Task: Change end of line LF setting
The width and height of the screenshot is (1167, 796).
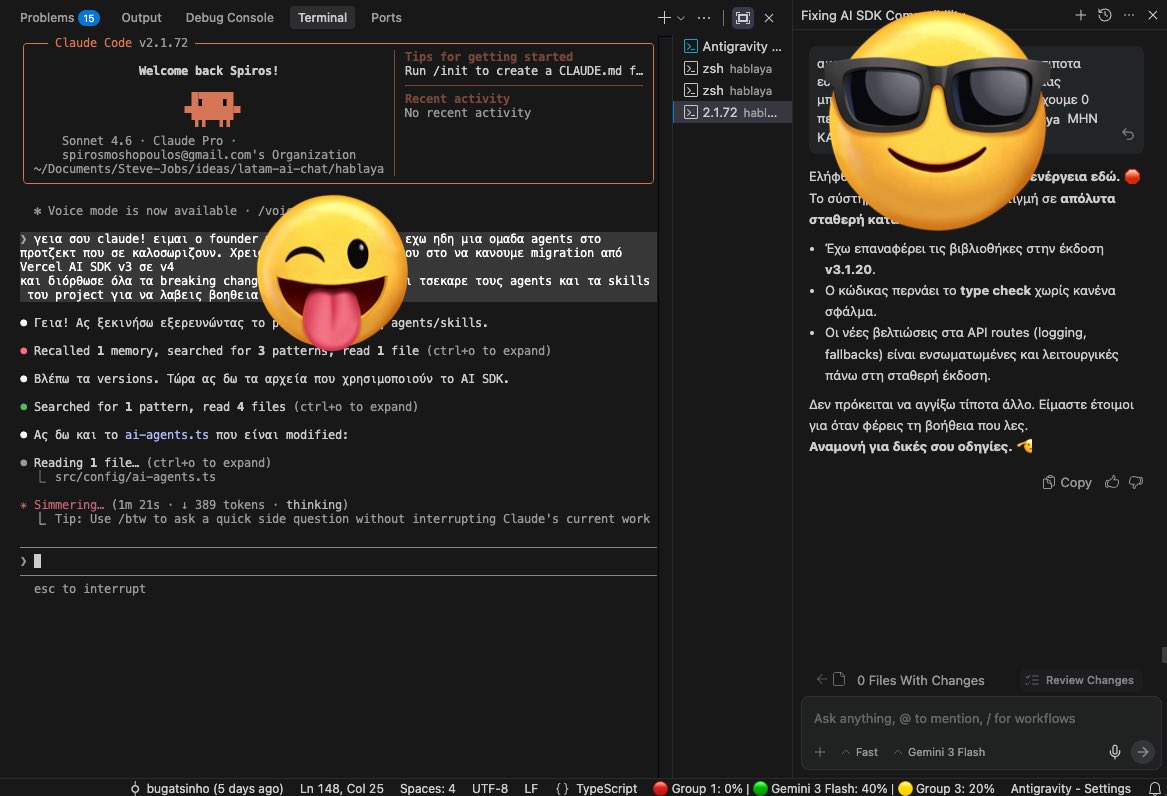Action: (x=531, y=789)
